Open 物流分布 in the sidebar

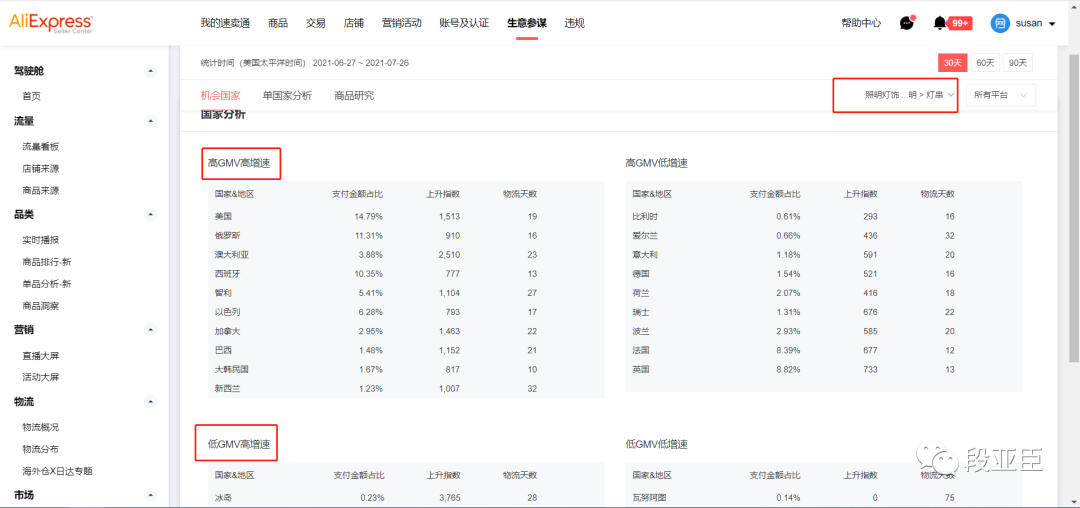[41, 449]
